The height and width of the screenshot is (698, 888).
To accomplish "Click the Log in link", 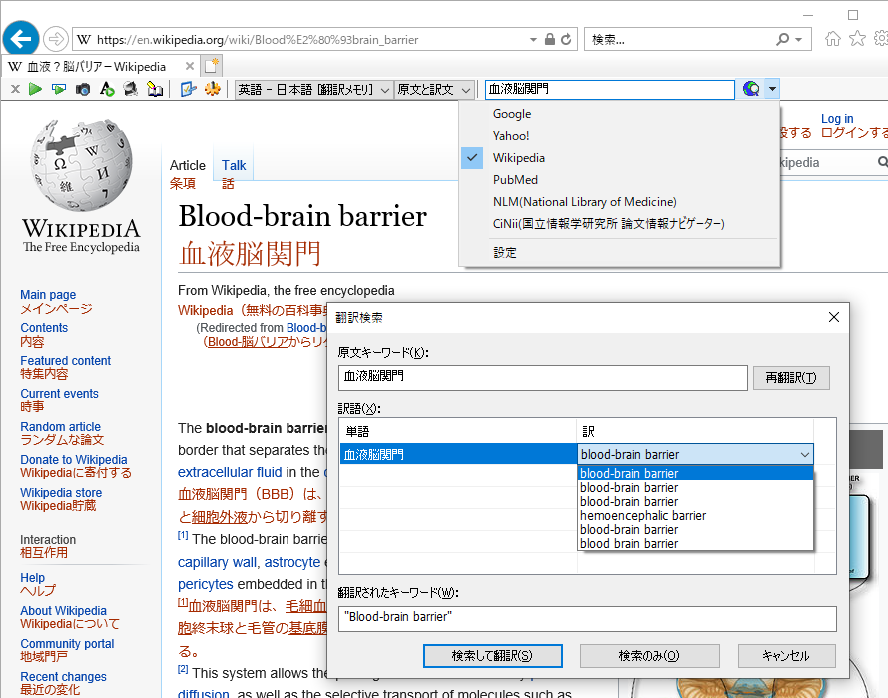I will [837, 119].
